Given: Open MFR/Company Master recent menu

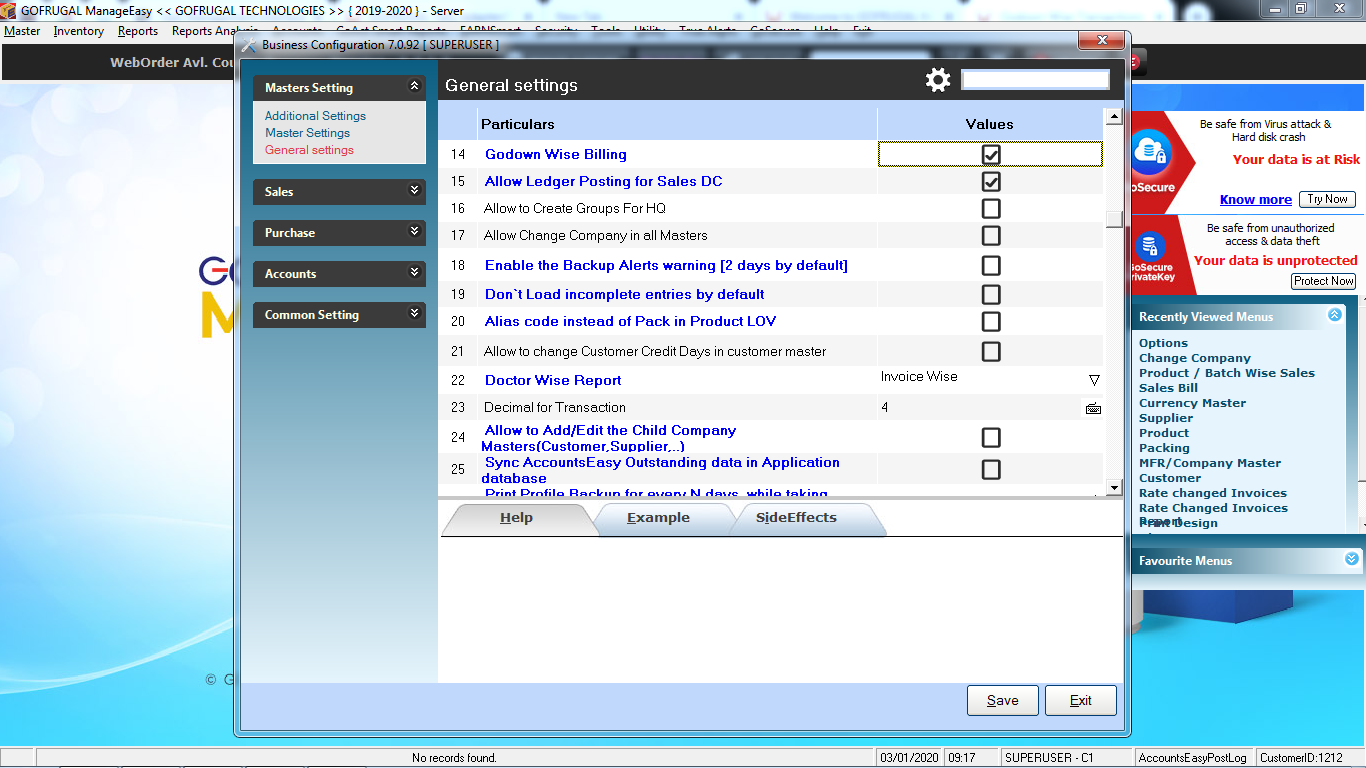Looking at the screenshot, I should point(1210,463).
